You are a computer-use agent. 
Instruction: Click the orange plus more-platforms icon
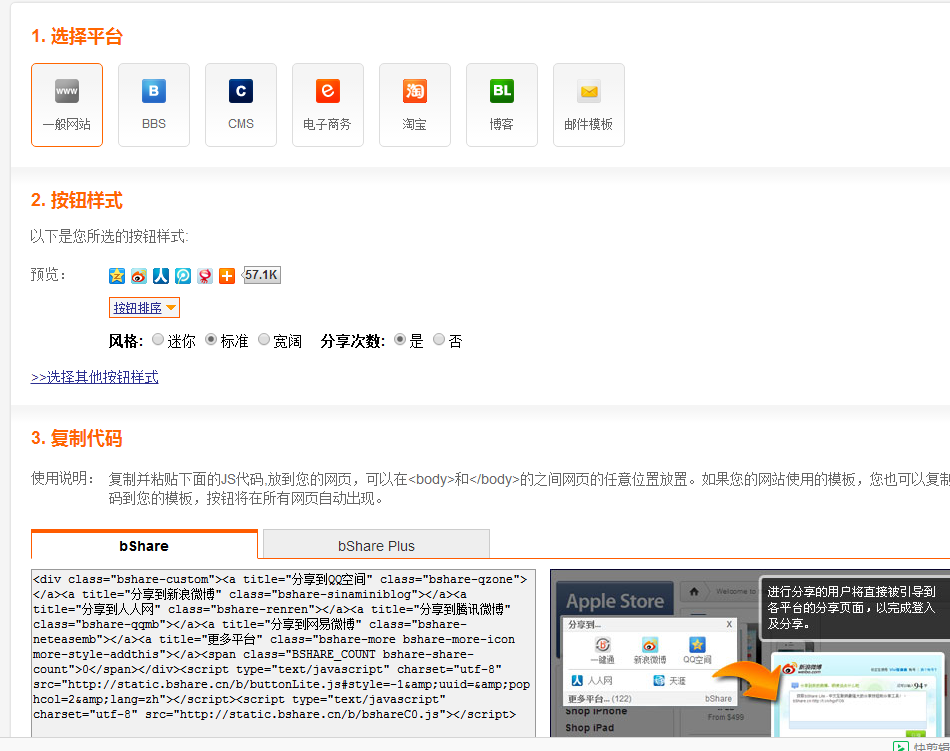pyautogui.click(x=227, y=276)
